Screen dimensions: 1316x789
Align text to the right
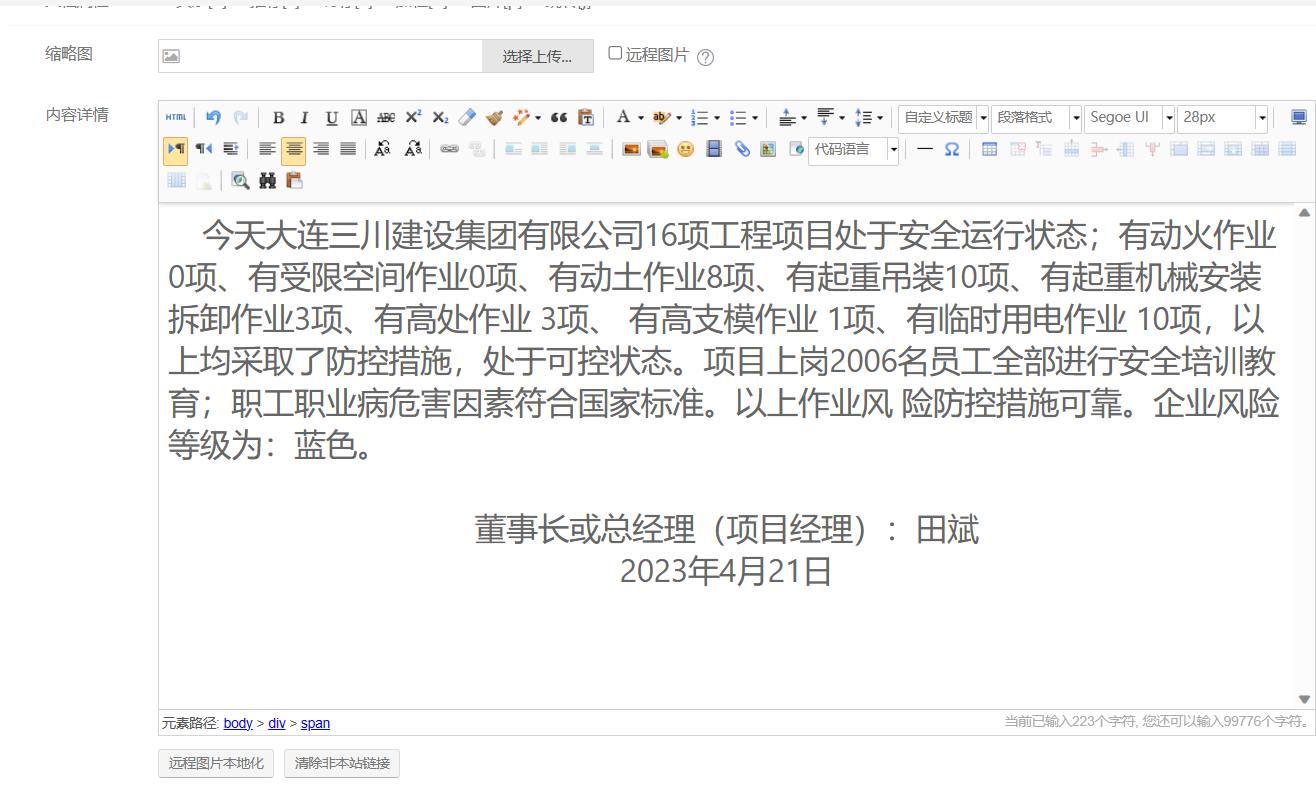click(x=321, y=150)
